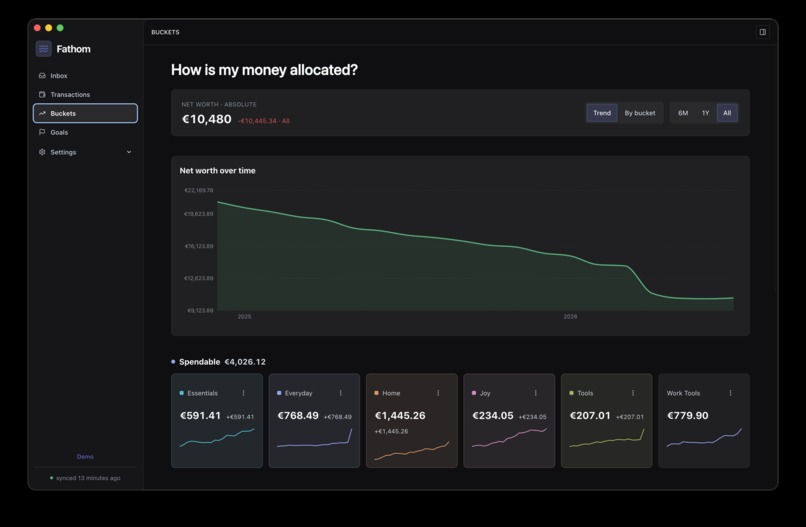Click the -€10,445.34 All change text
The height and width of the screenshot is (527, 806).
point(264,121)
